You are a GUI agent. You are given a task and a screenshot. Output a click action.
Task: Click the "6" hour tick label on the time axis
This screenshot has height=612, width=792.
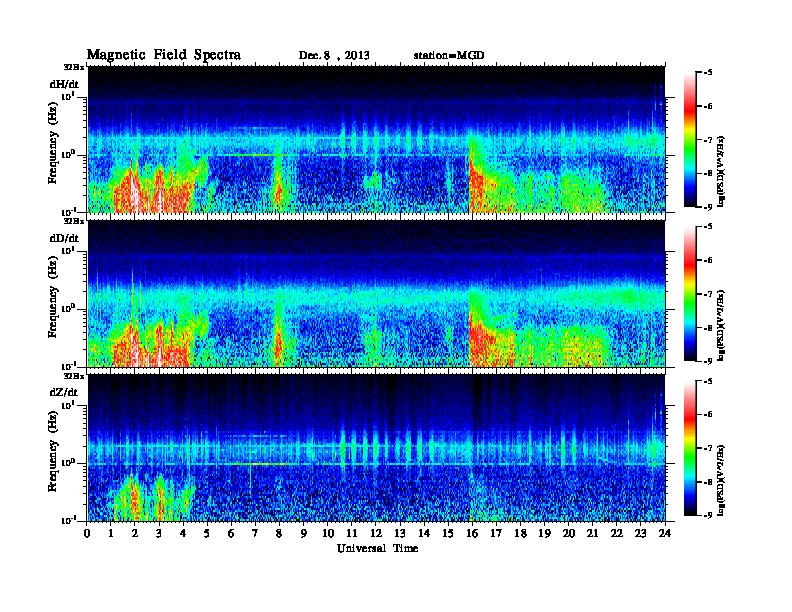click(x=231, y=533)
